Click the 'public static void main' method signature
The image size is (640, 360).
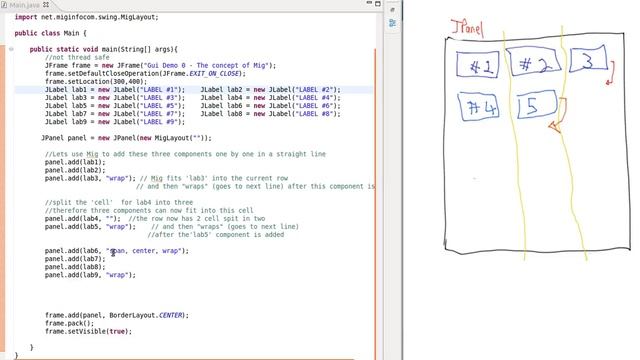(104, 49)
